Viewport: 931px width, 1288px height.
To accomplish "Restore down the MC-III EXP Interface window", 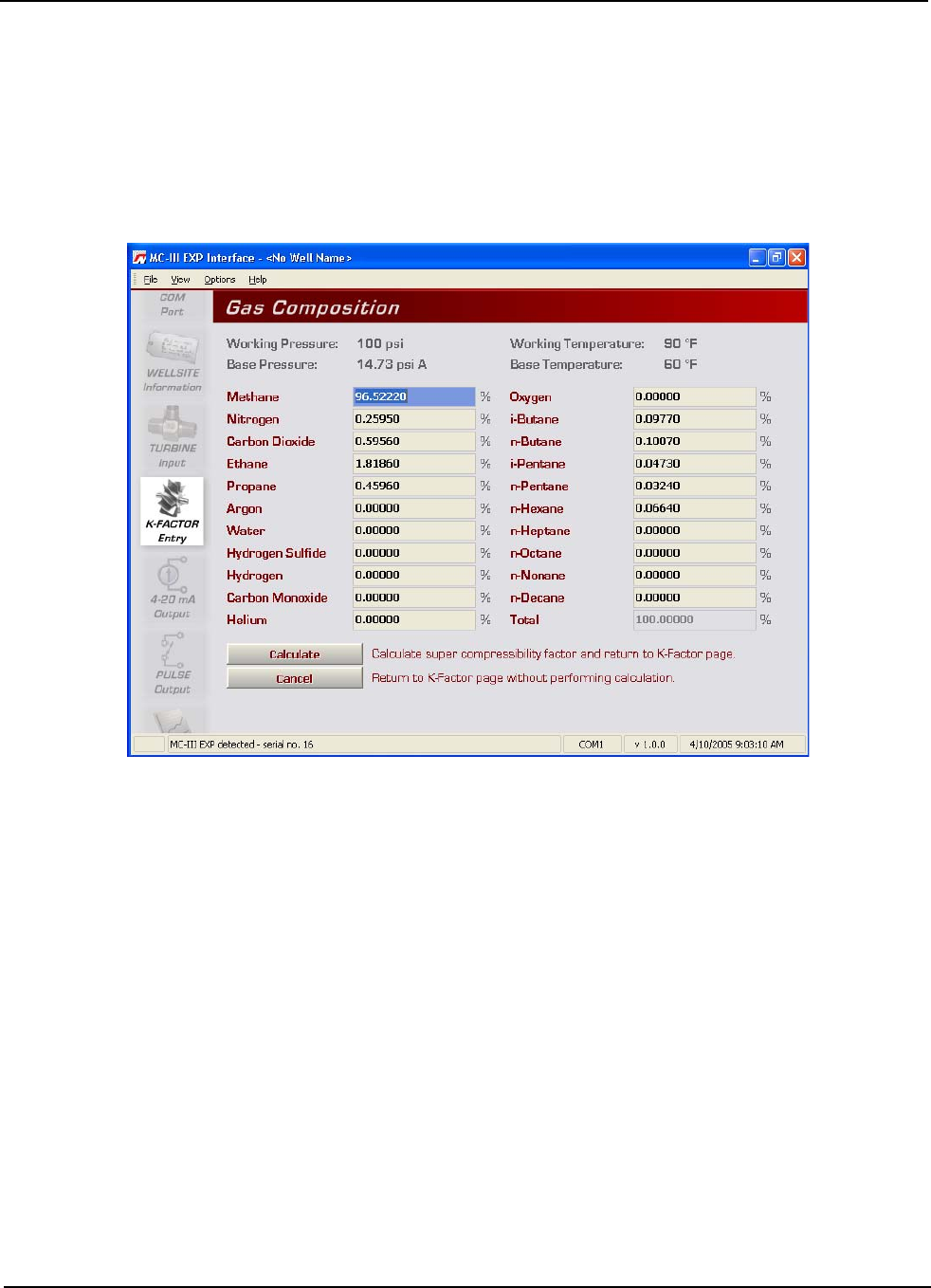I will (x=777, y=257).
